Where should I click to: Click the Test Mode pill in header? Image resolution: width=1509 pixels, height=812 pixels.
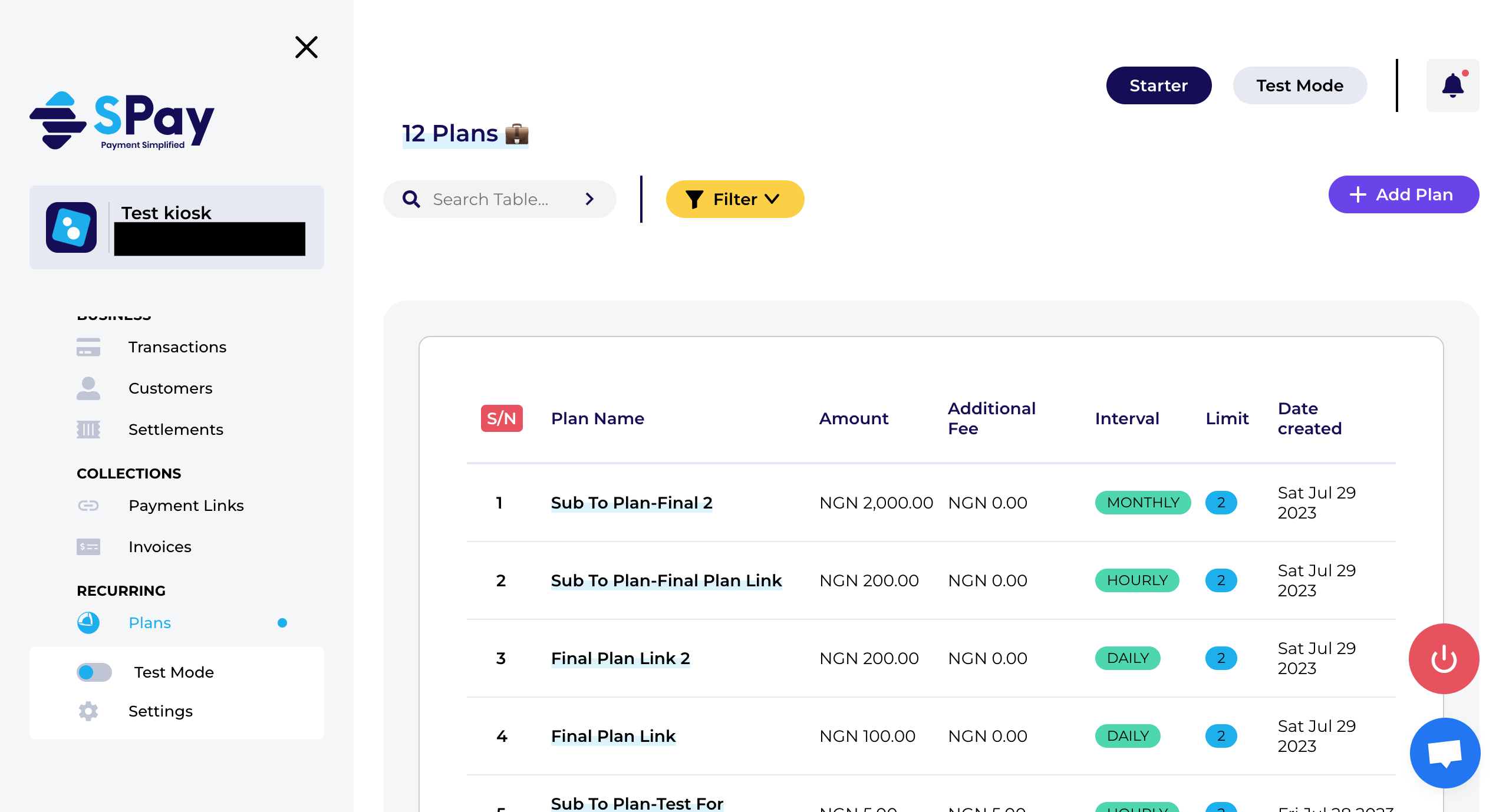click(1300, 85)
